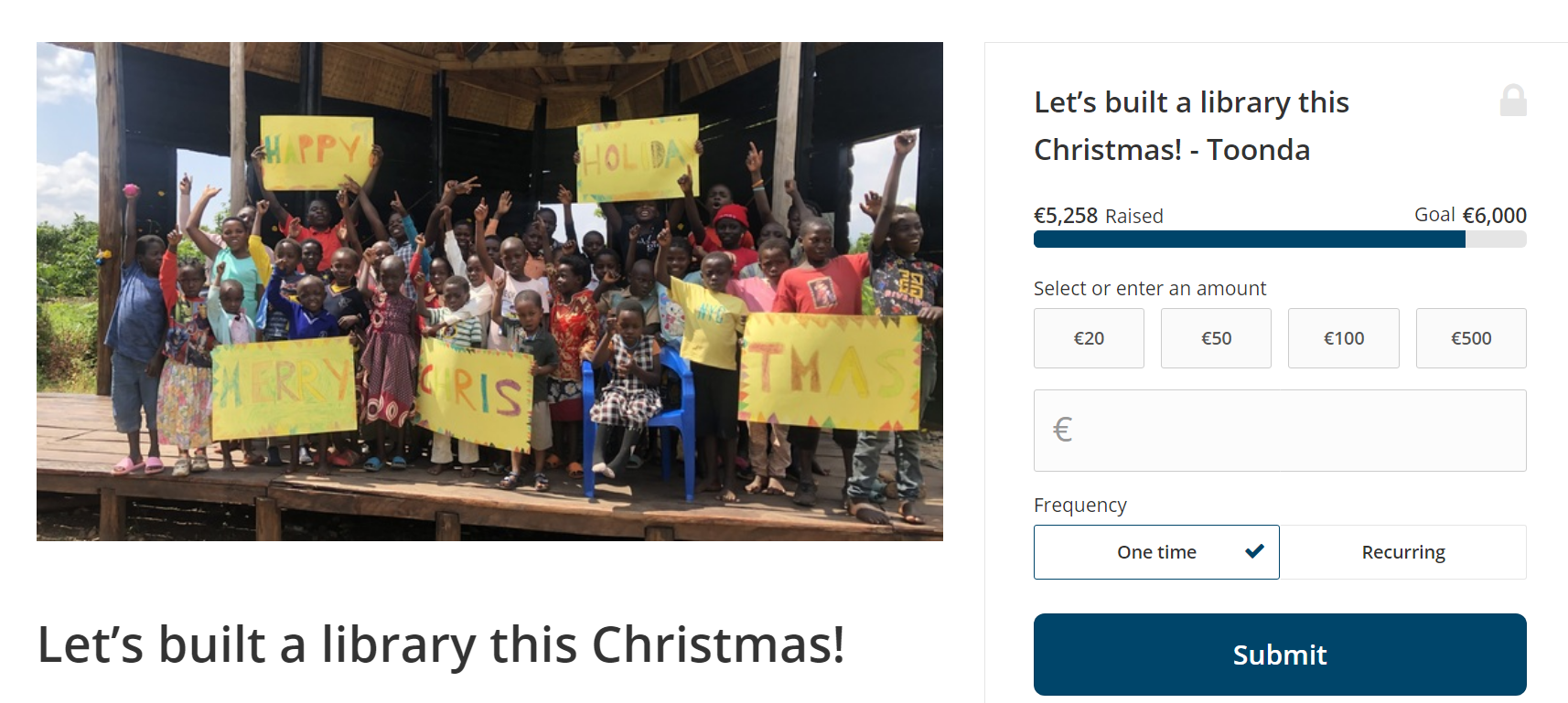Click the secure padlock icon
This screenshot has width=1568, height=703.
coord(1513,100)
